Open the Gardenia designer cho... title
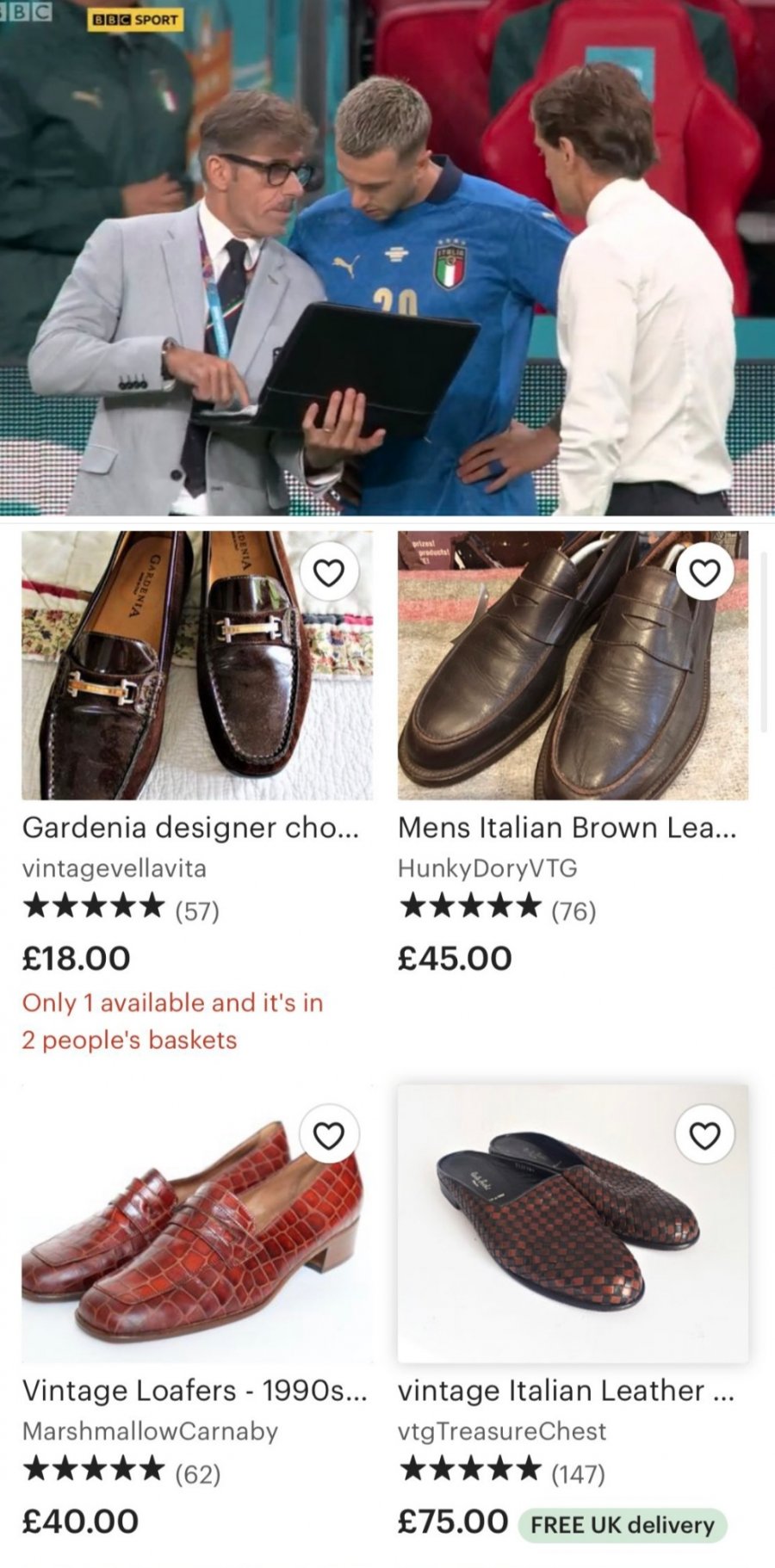 [190, 827]
